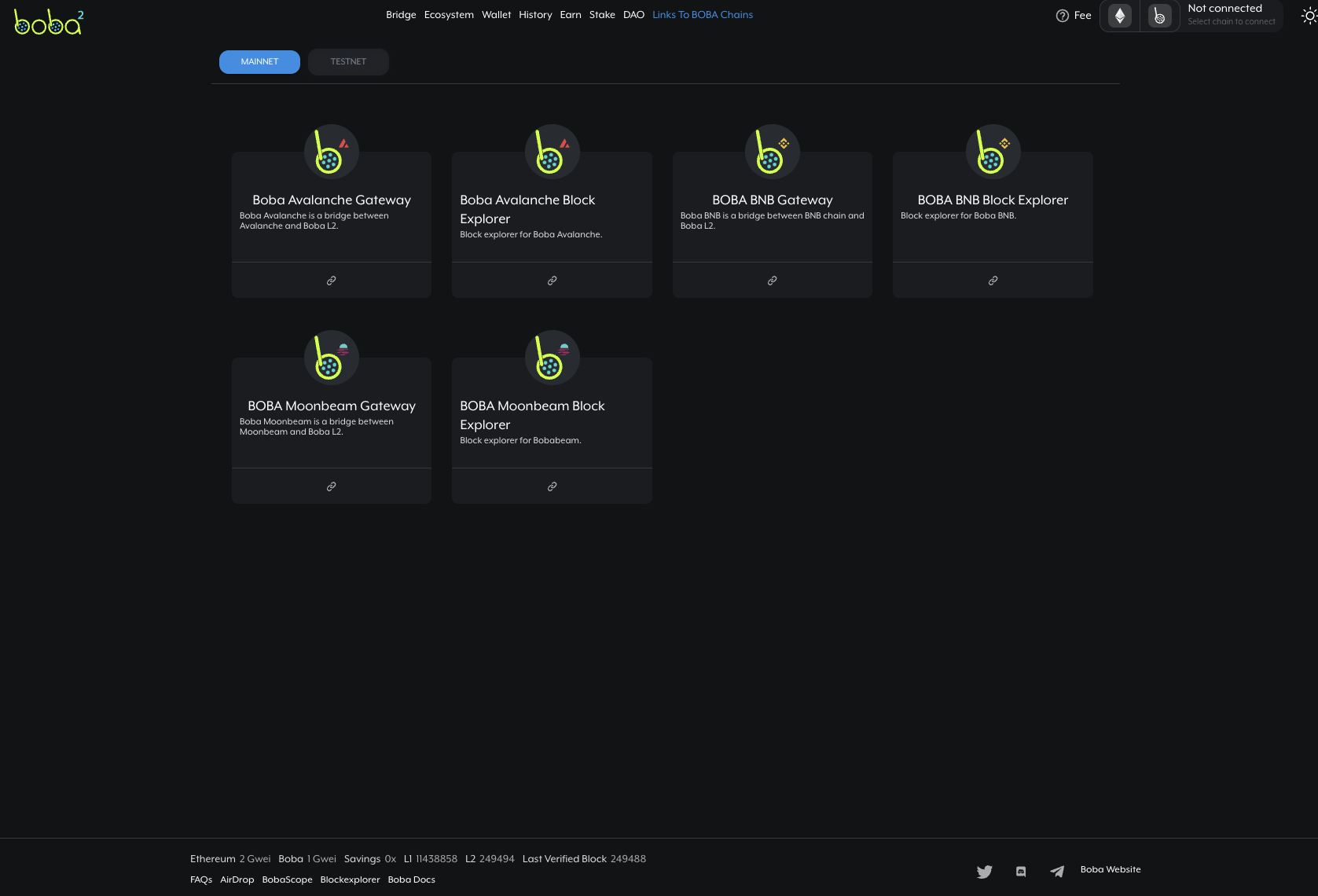Viewport: 1318px width, 896px height.
Task: Switch to the TESTNET tab
Action: pyautogui.click(x=348, y=62)
